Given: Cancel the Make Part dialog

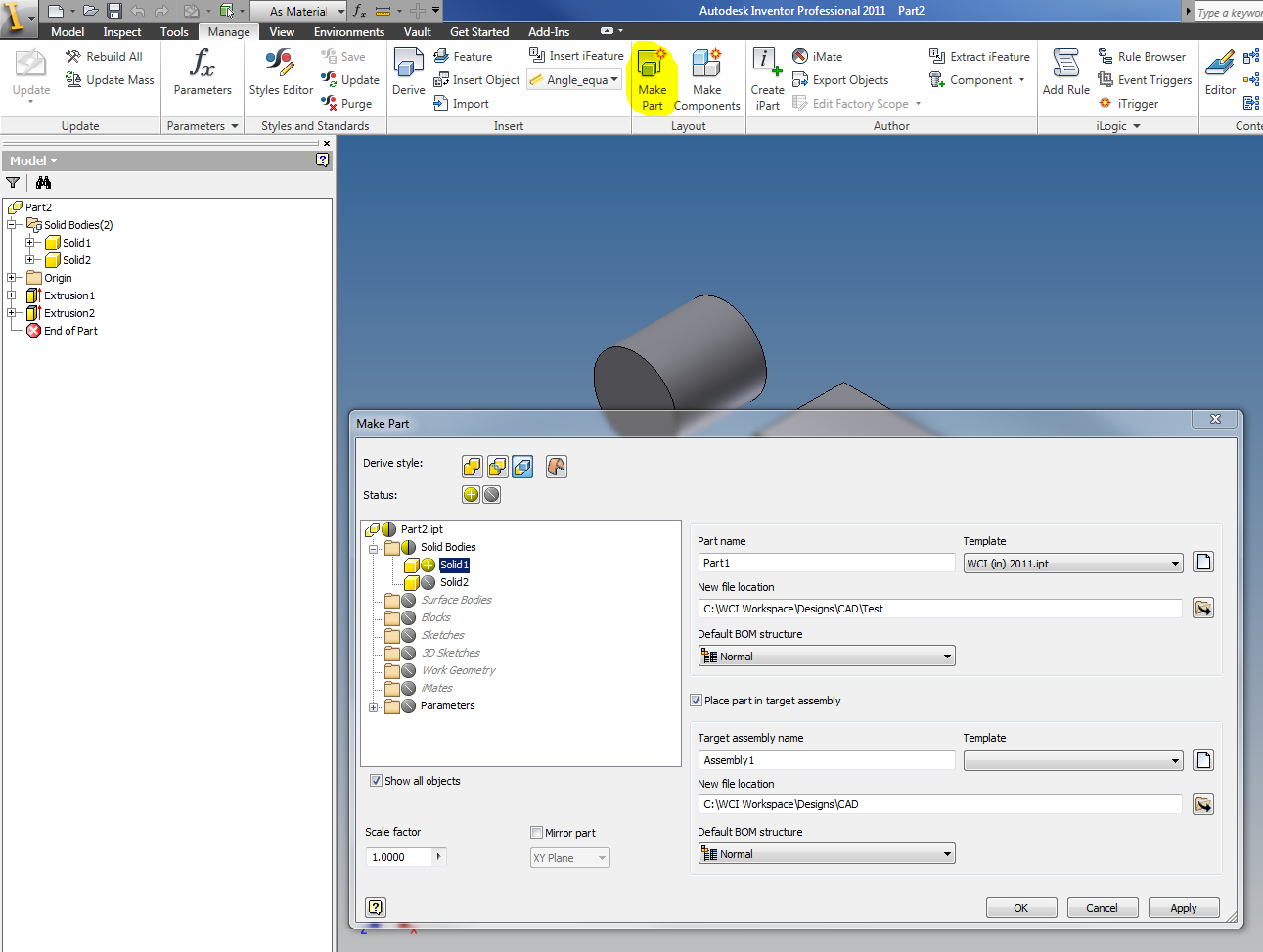Looking at the screenshot, I should point(1102,908).
